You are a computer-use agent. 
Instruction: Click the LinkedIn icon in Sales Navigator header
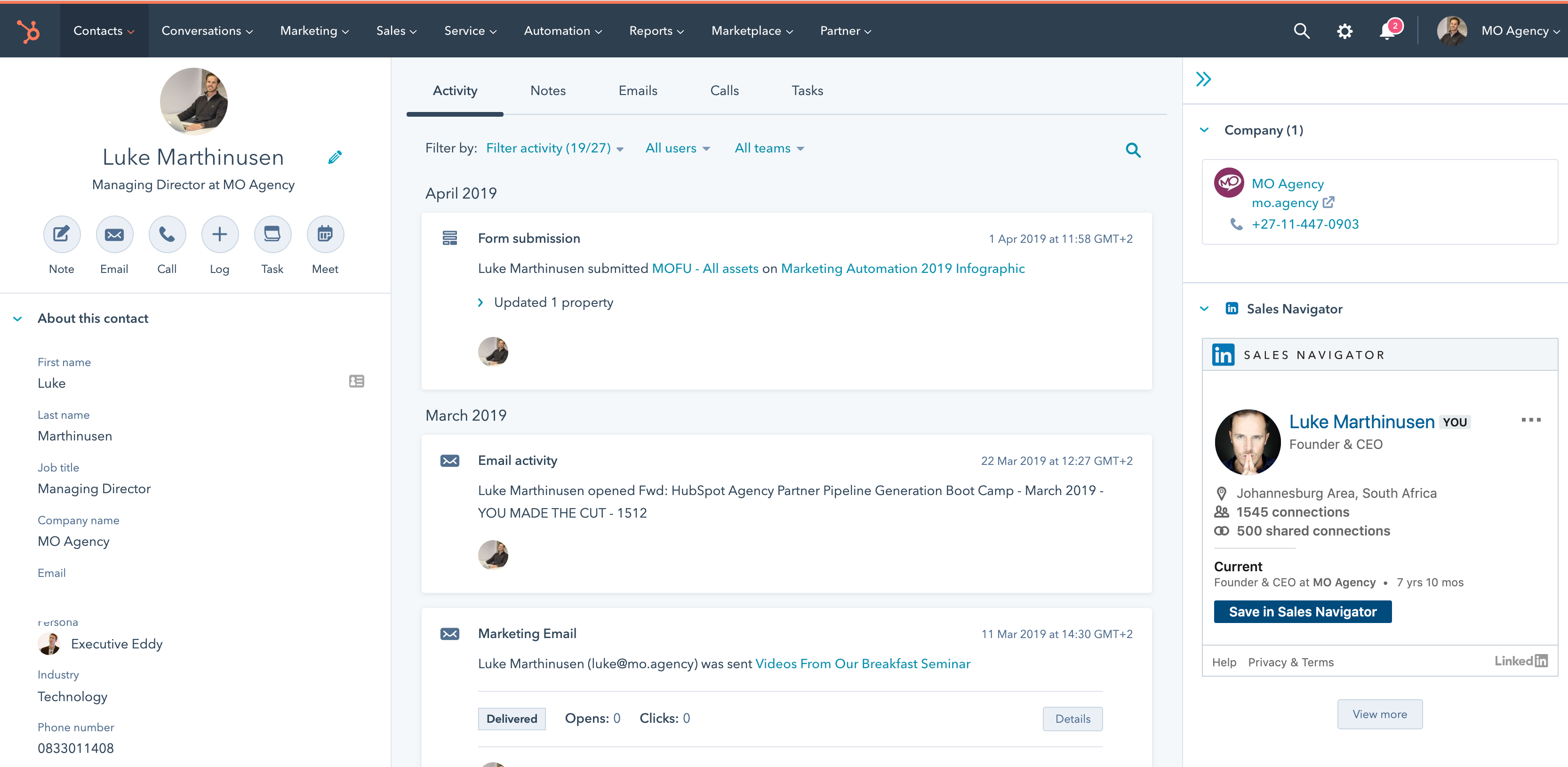point(1223,354)
